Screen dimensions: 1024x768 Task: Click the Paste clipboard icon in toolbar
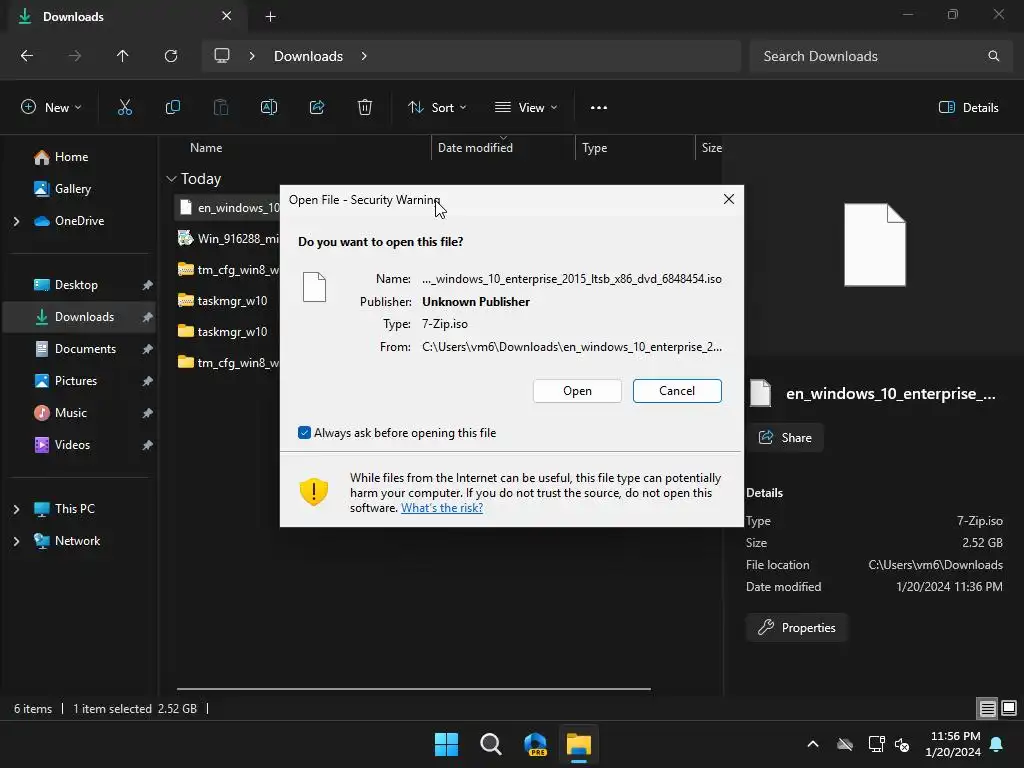tap(221, 108)
